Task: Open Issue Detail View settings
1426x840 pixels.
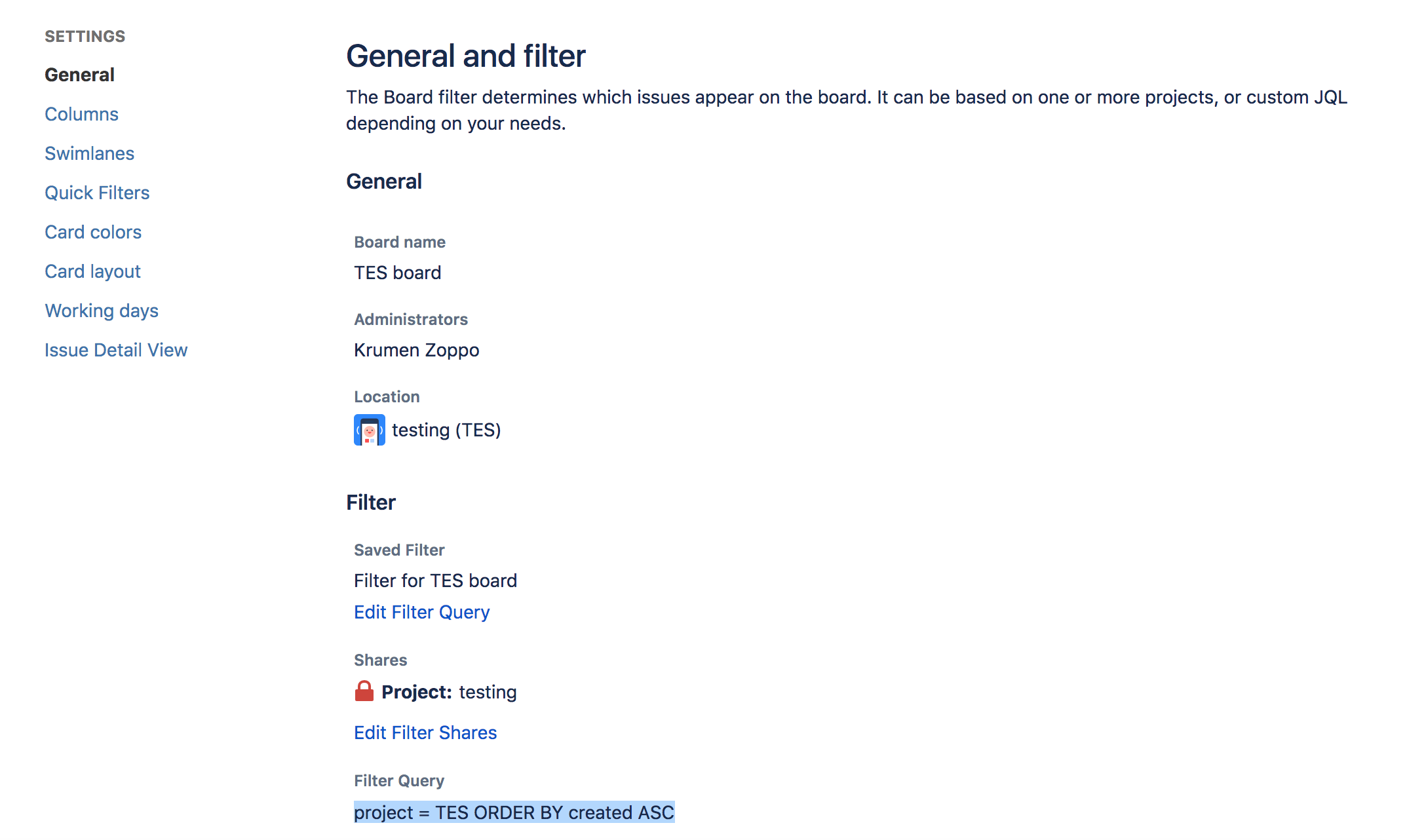Action: click(116, 349)
